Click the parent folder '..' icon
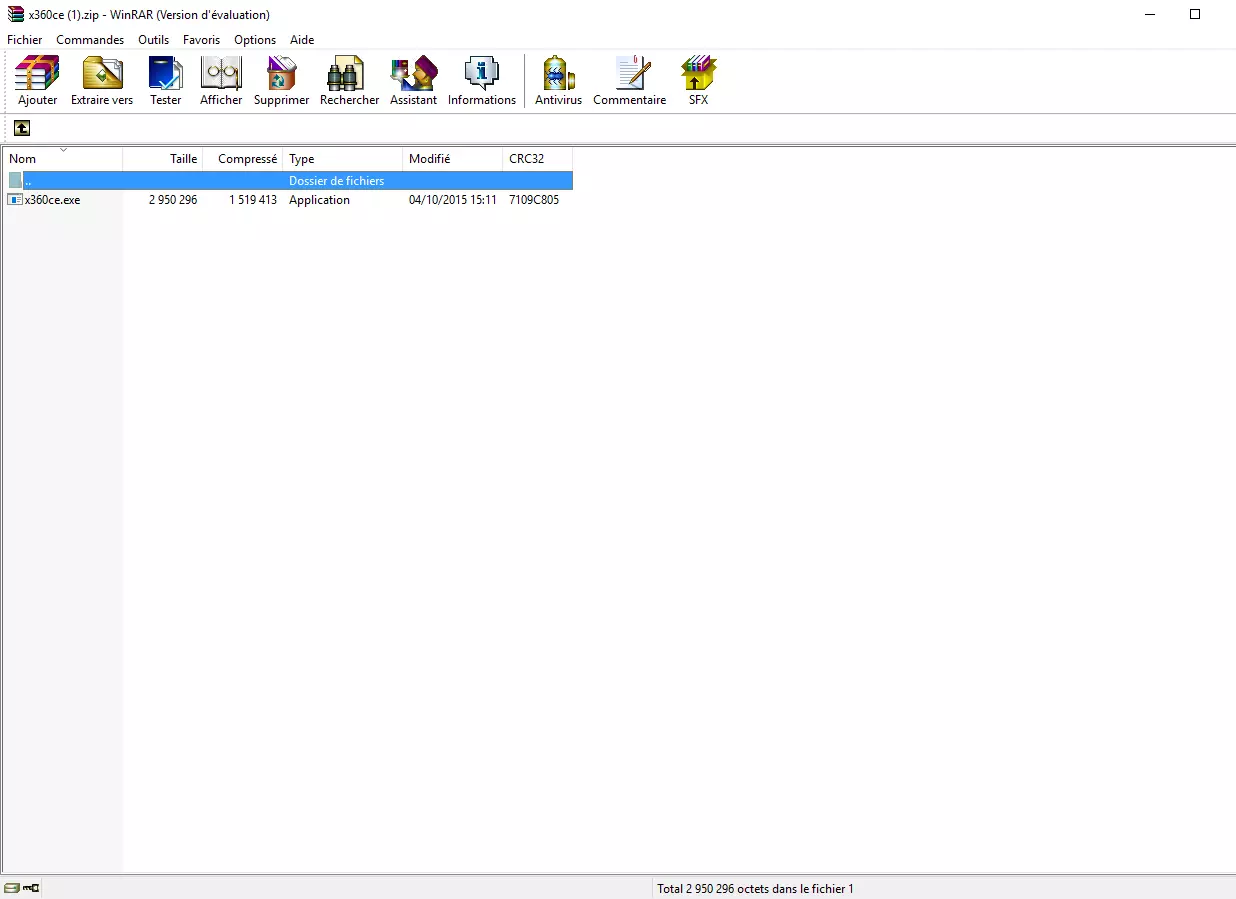 click(15, 181)
